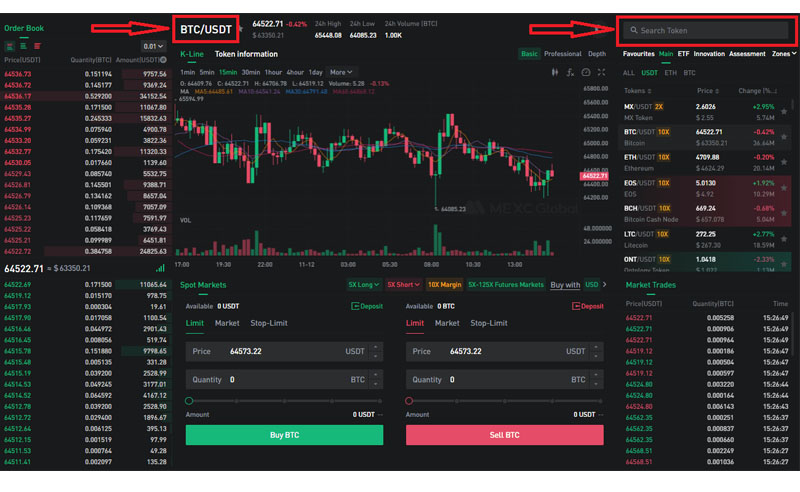Click the red Deposit icon for BTC

(576, 306)
